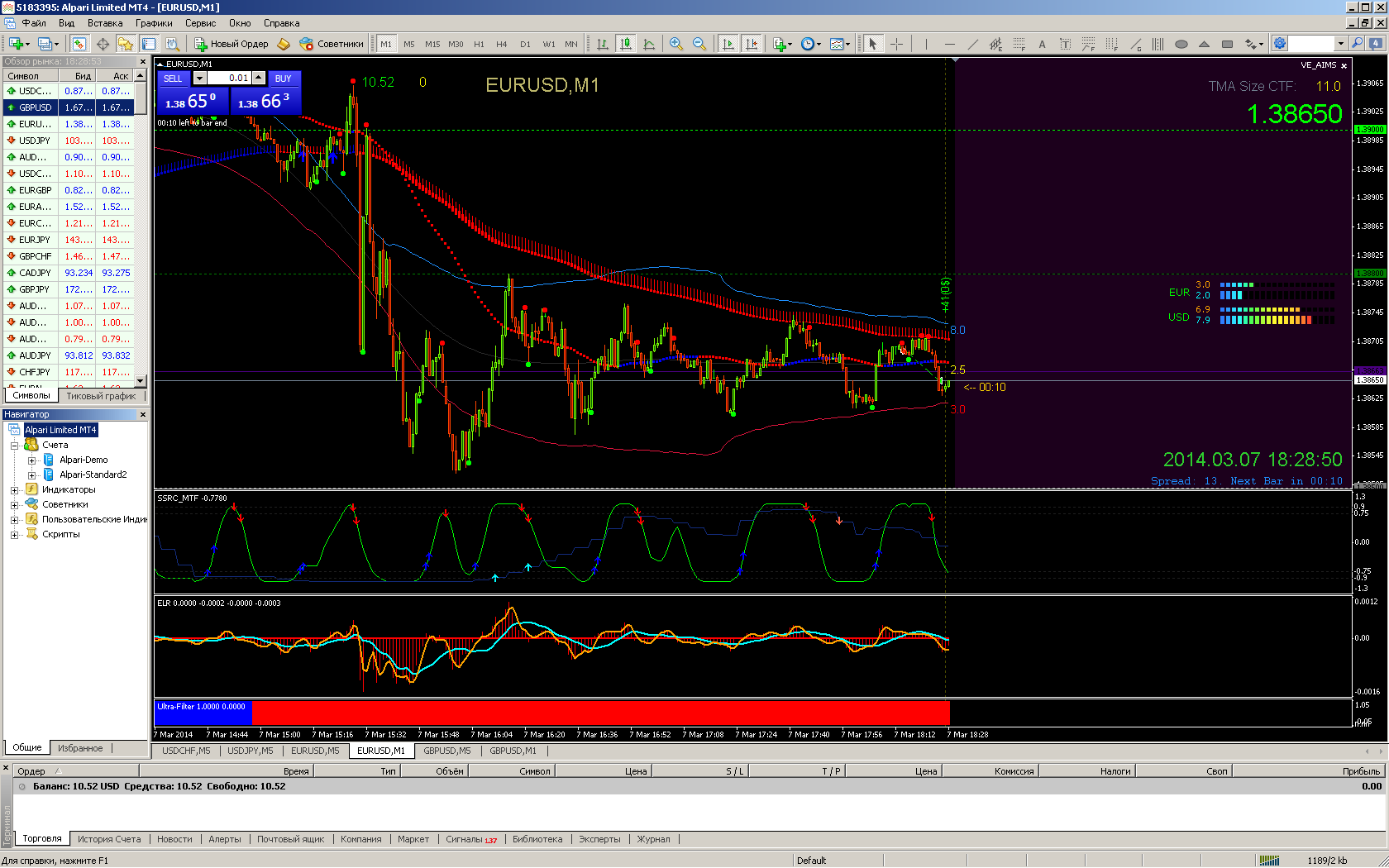Switch to GBPUSD,M5 chart tab
The width and height of the screenshot is (1389, 868).
click(x=447, y=751)
